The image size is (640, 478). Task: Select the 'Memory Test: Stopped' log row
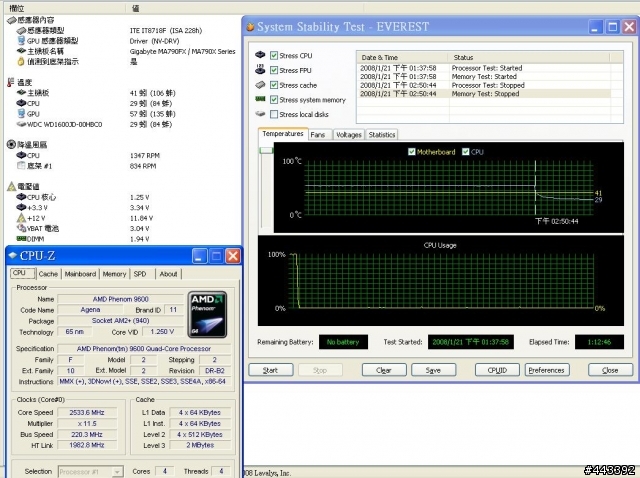(x=484, y=94)
